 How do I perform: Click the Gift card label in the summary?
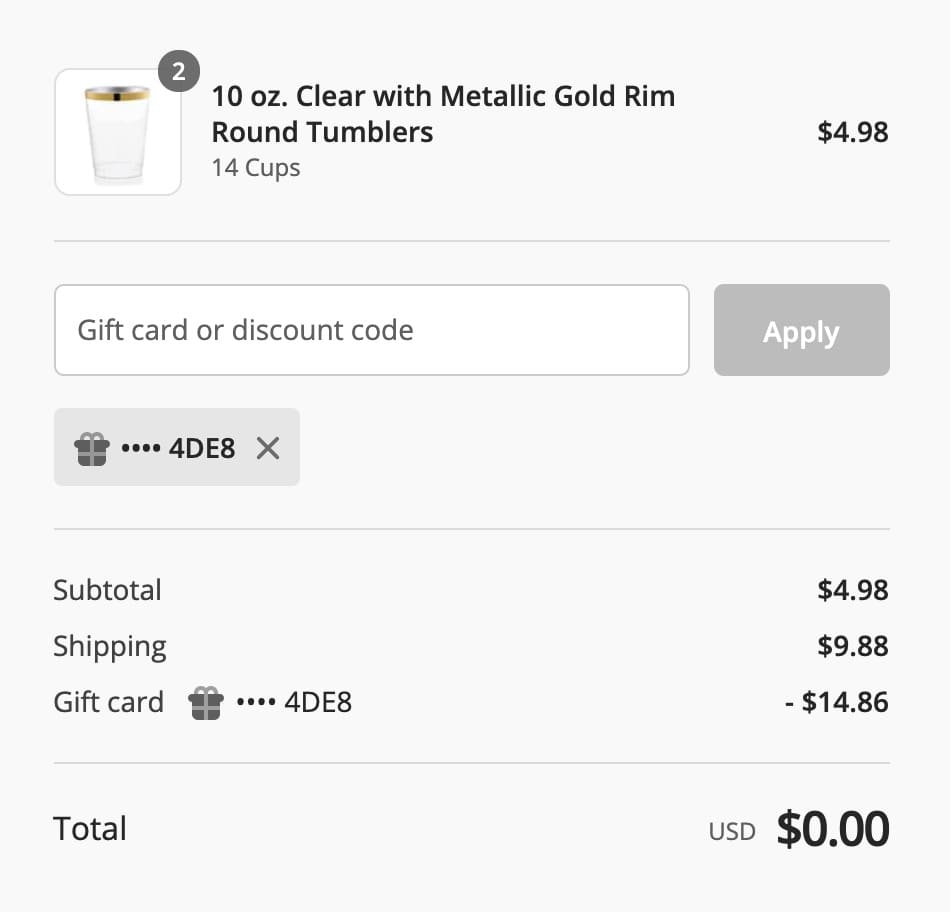[x=109, y=702]
